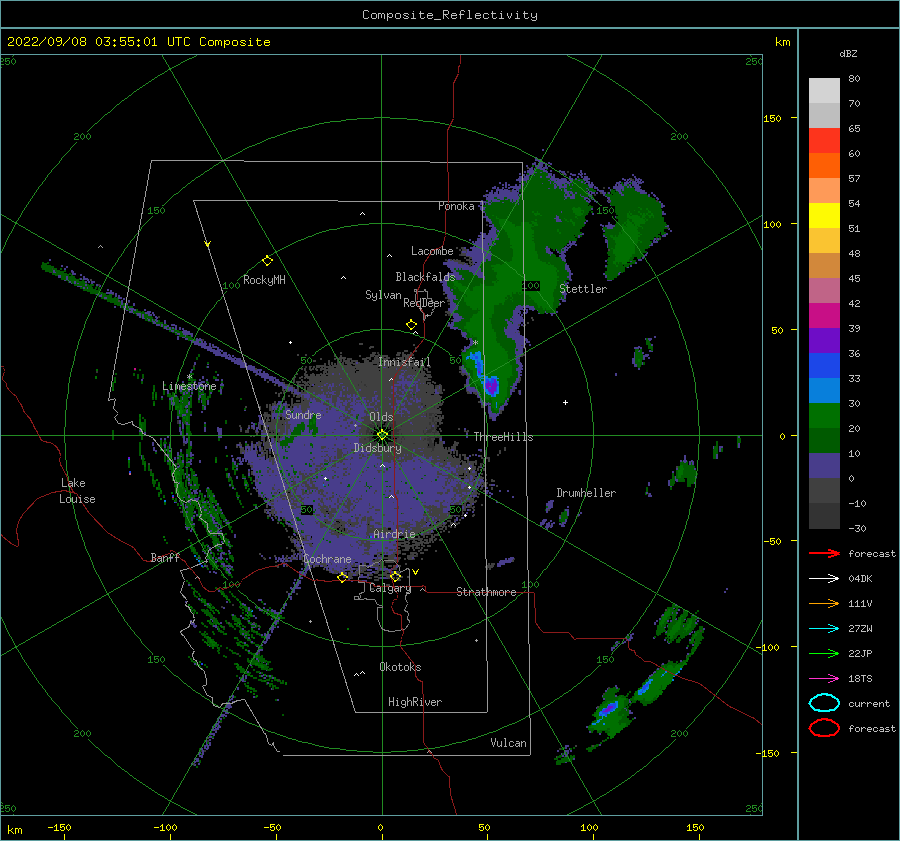Click the Didsbury label

[x=377, y=448]
